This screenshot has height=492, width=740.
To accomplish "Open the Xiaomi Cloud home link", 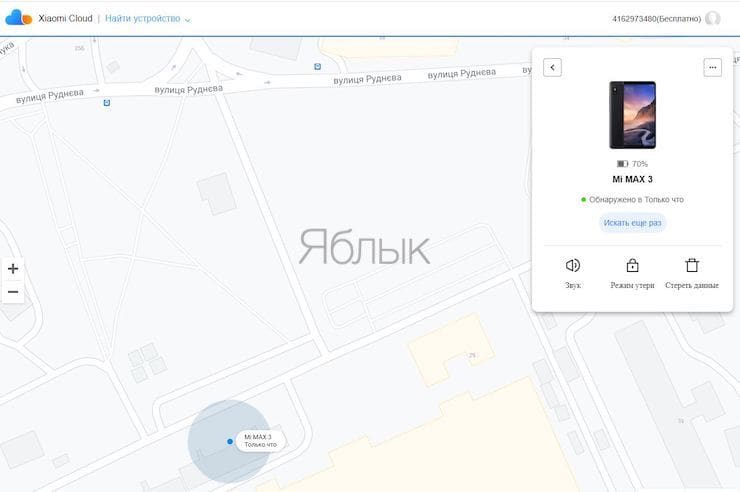I will 65,18.
